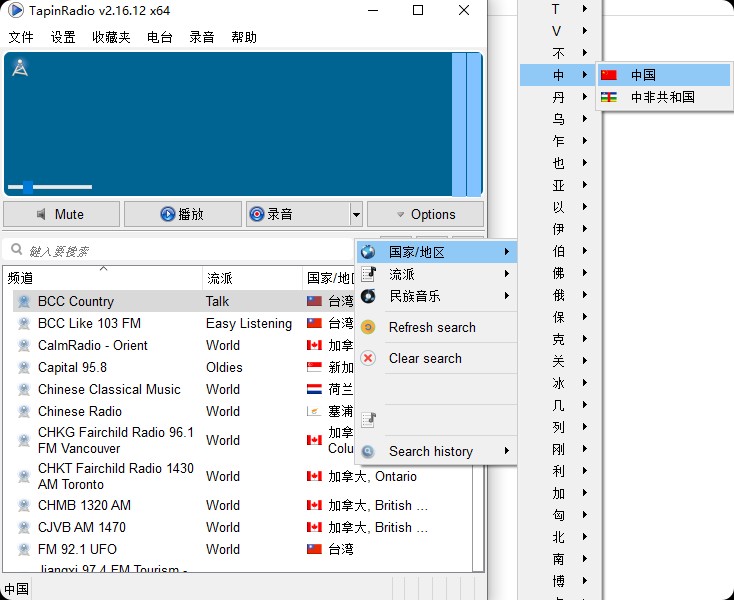The width and height of the screenshot is (734, 600).
Task: Choose Refresh search from the context menu
Action: (x=436, y=327)
